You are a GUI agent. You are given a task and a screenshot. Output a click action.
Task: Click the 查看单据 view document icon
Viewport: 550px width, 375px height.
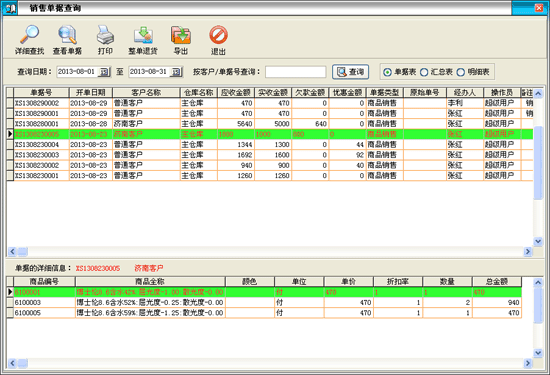click(67, 40)
